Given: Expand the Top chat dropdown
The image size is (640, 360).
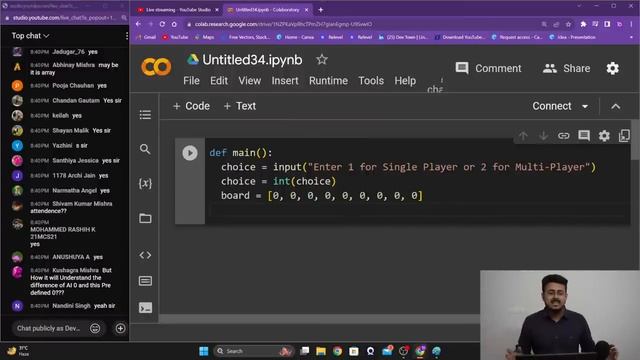Looking at the screenshot, I should [x=30, y=36].
